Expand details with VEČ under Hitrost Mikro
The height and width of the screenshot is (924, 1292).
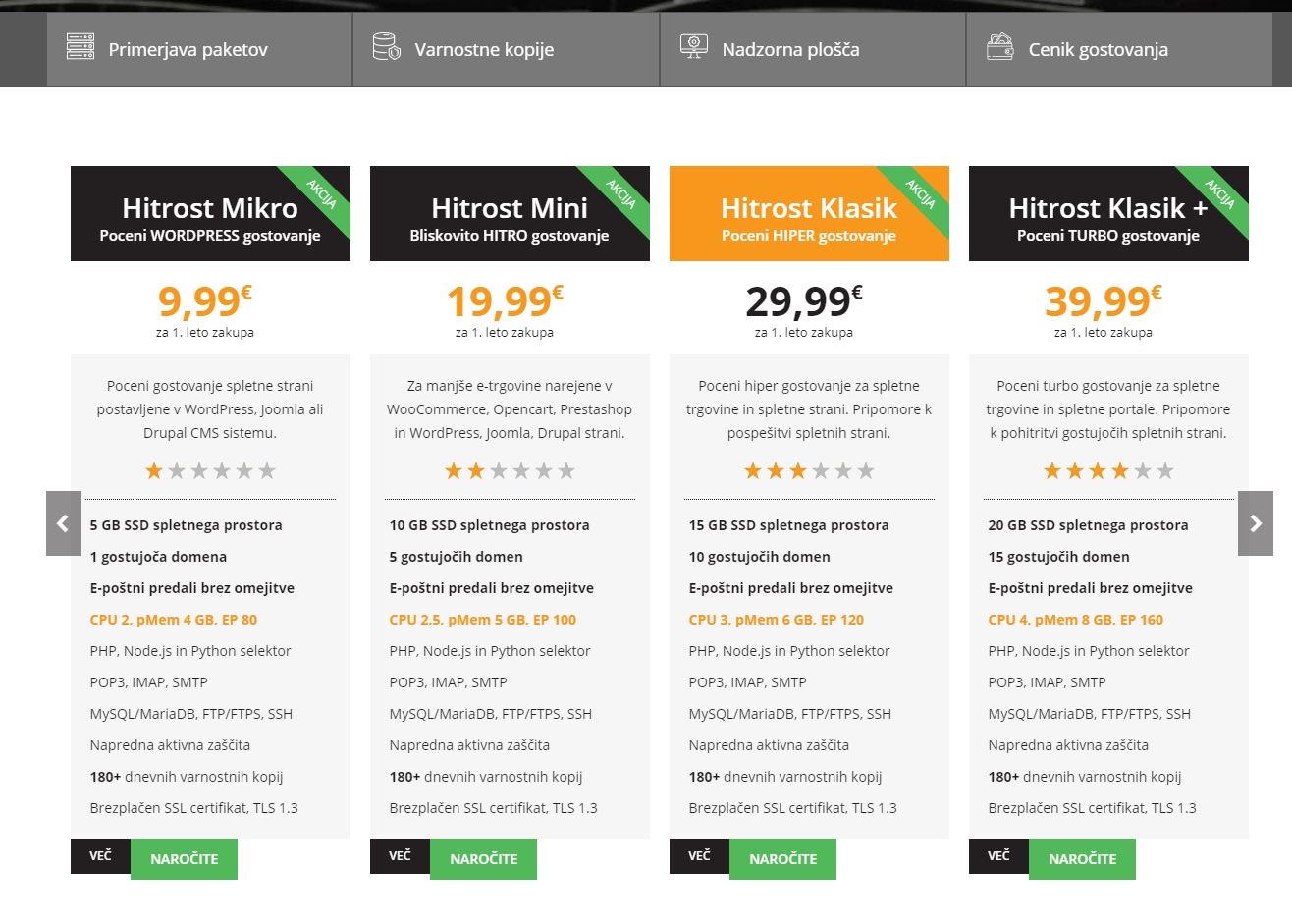[x=100, y=856]
